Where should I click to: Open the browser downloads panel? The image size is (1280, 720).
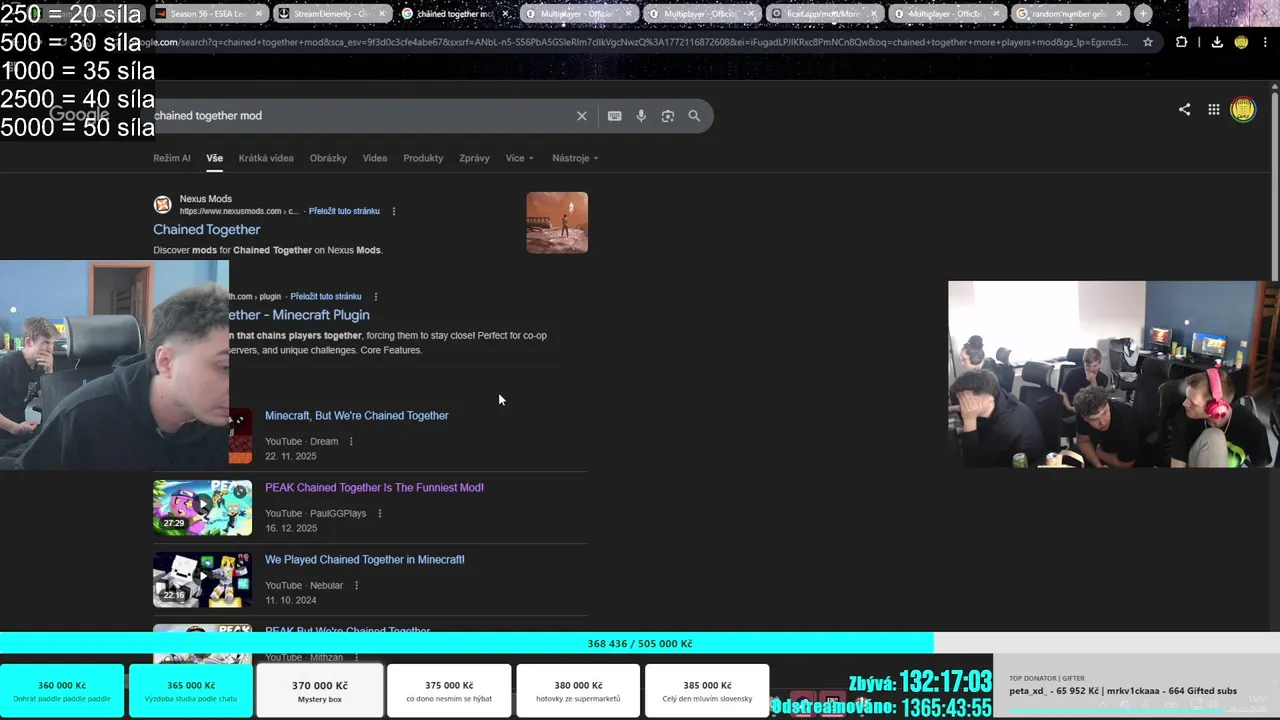pos(1217,42)
